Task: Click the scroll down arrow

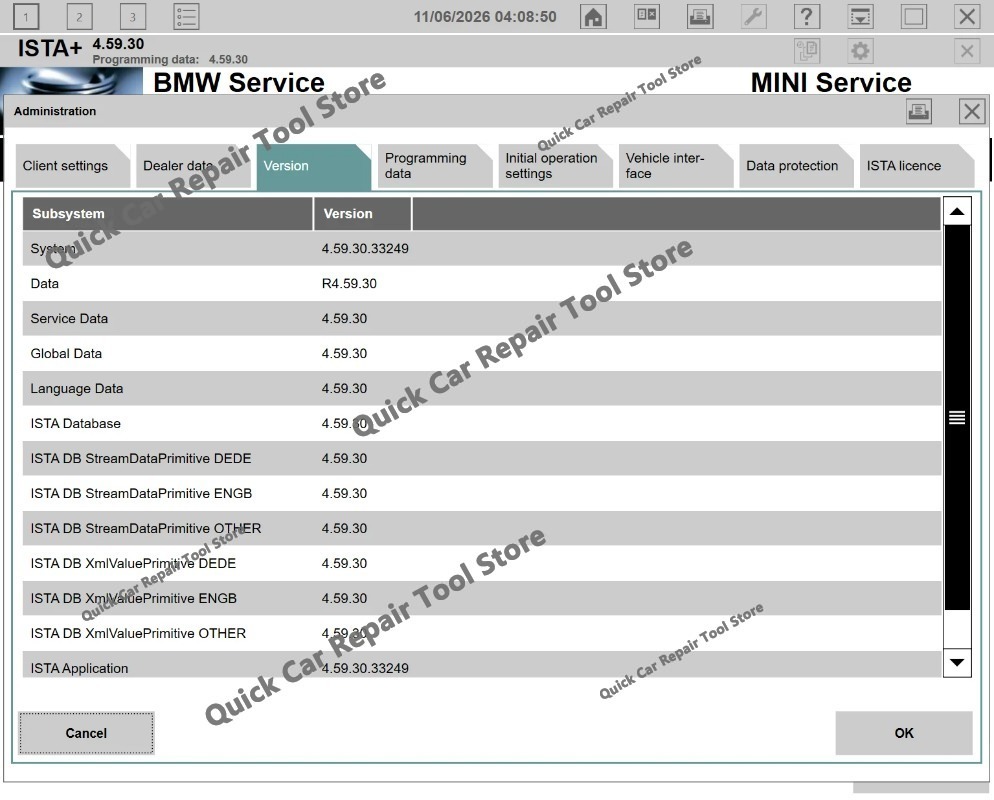Action: click(x=957, y=662)
